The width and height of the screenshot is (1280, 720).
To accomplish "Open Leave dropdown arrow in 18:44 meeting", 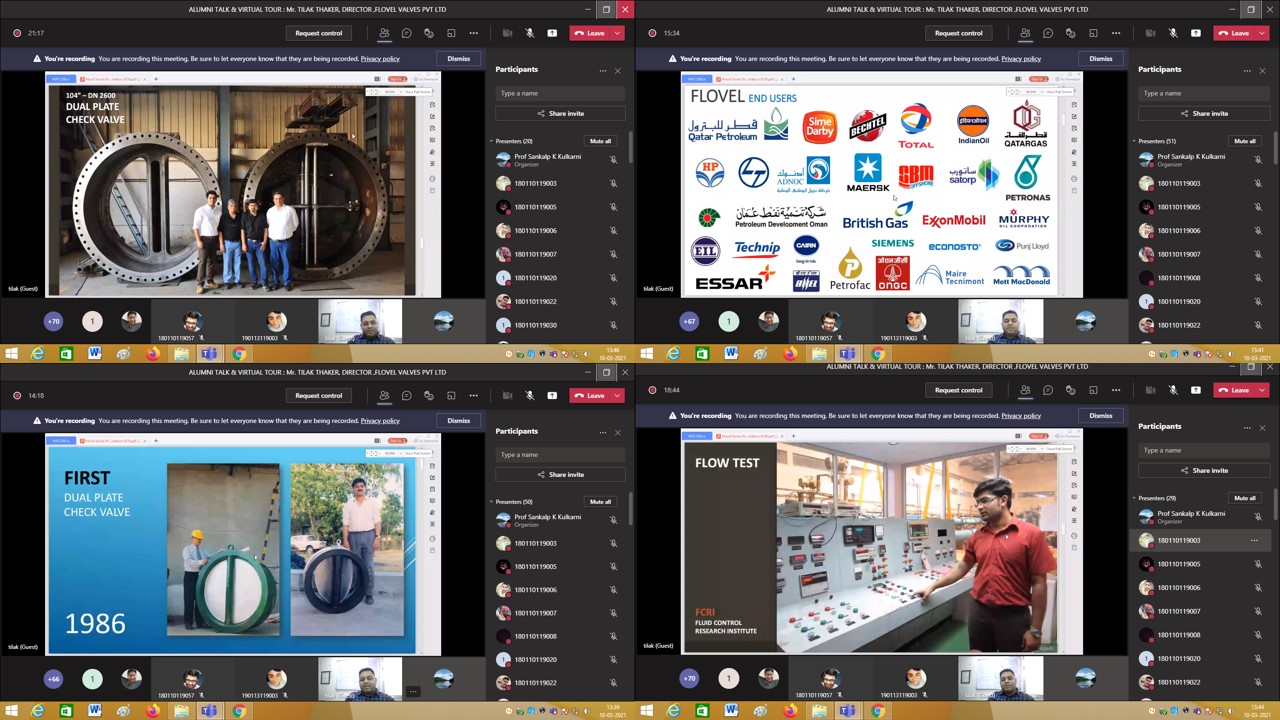I will [x=1261, y=390].
